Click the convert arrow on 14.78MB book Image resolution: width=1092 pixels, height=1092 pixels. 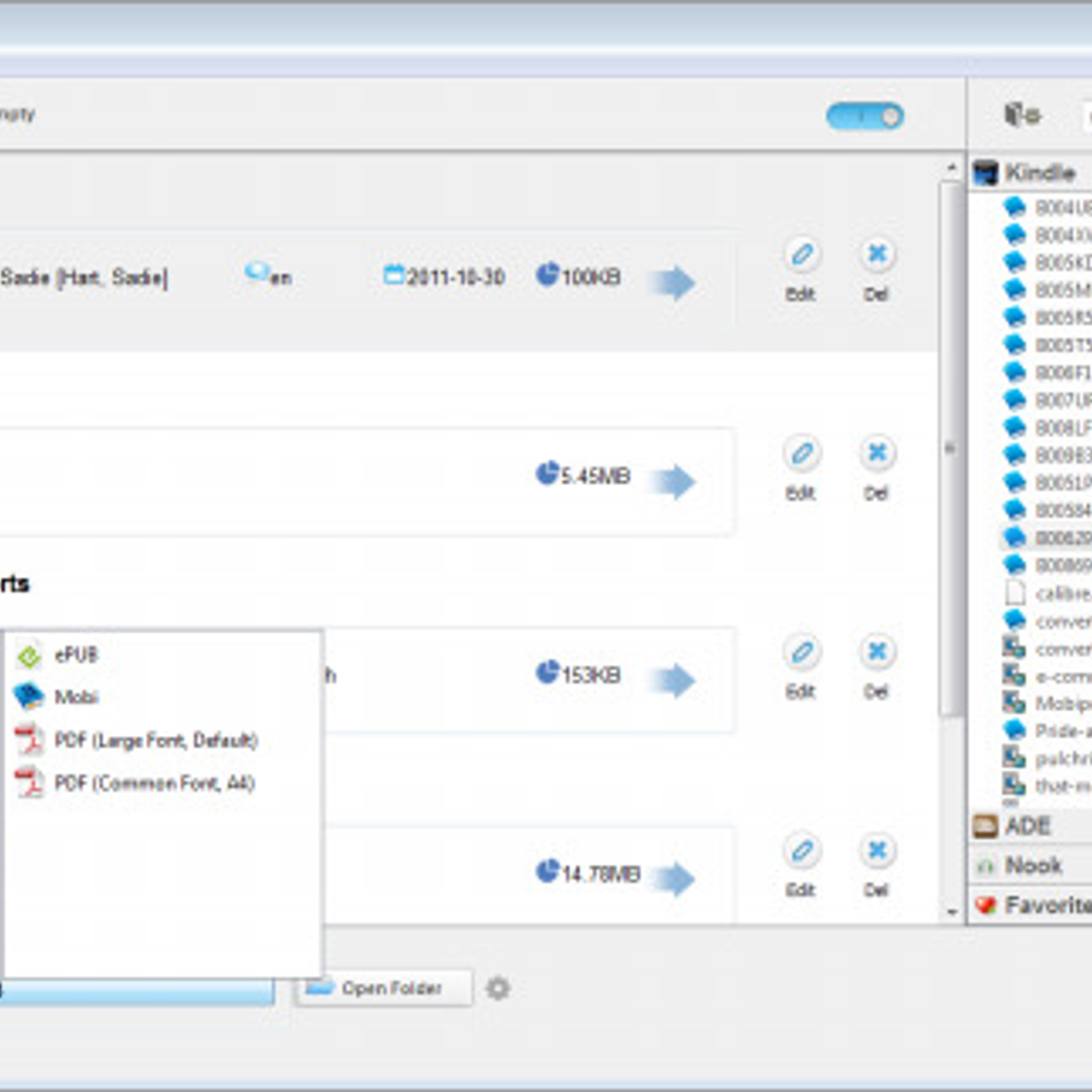[x=672, y=878]
